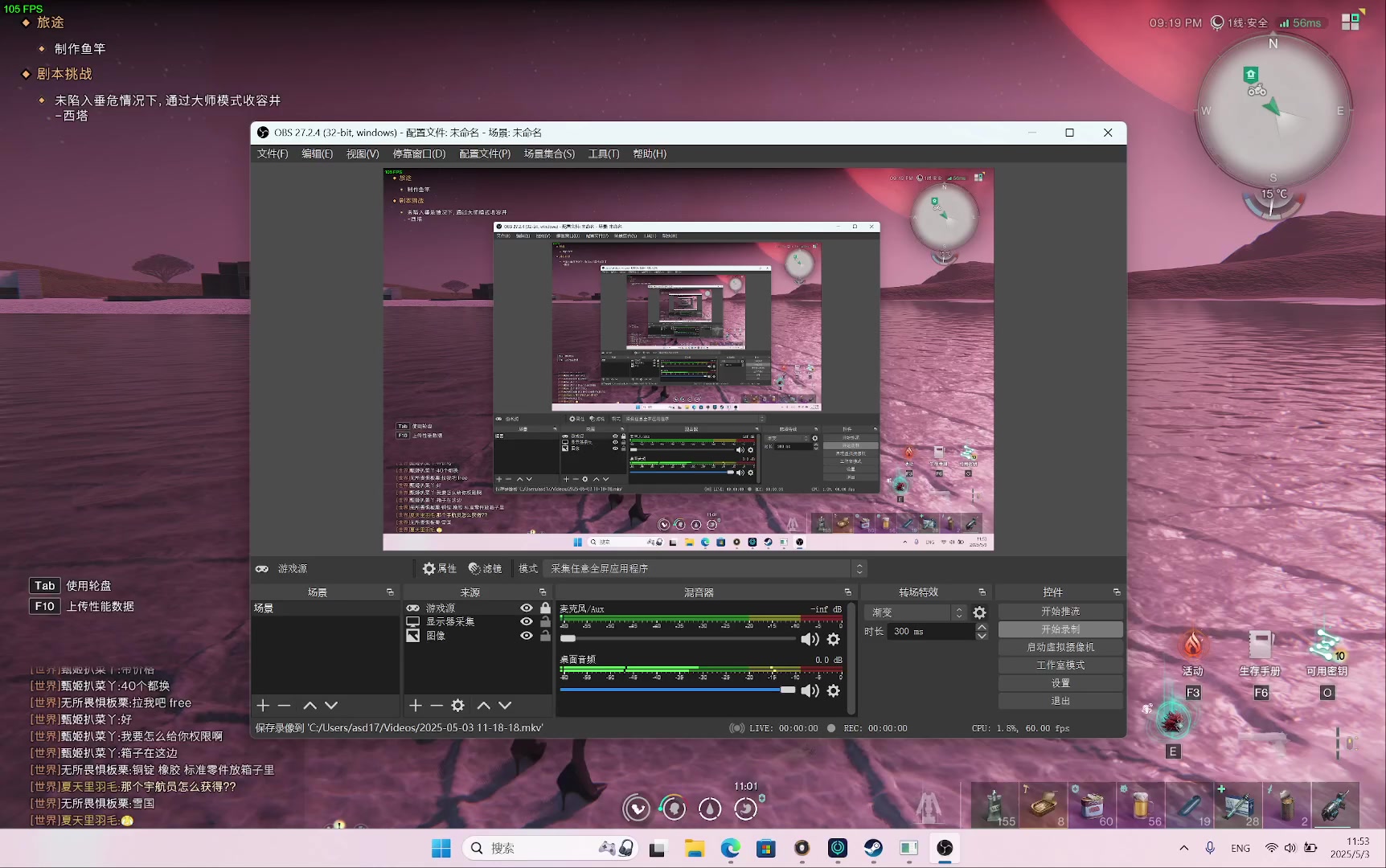
Task: Toggle lock on the 图像 source
Action: coord(546,636)
